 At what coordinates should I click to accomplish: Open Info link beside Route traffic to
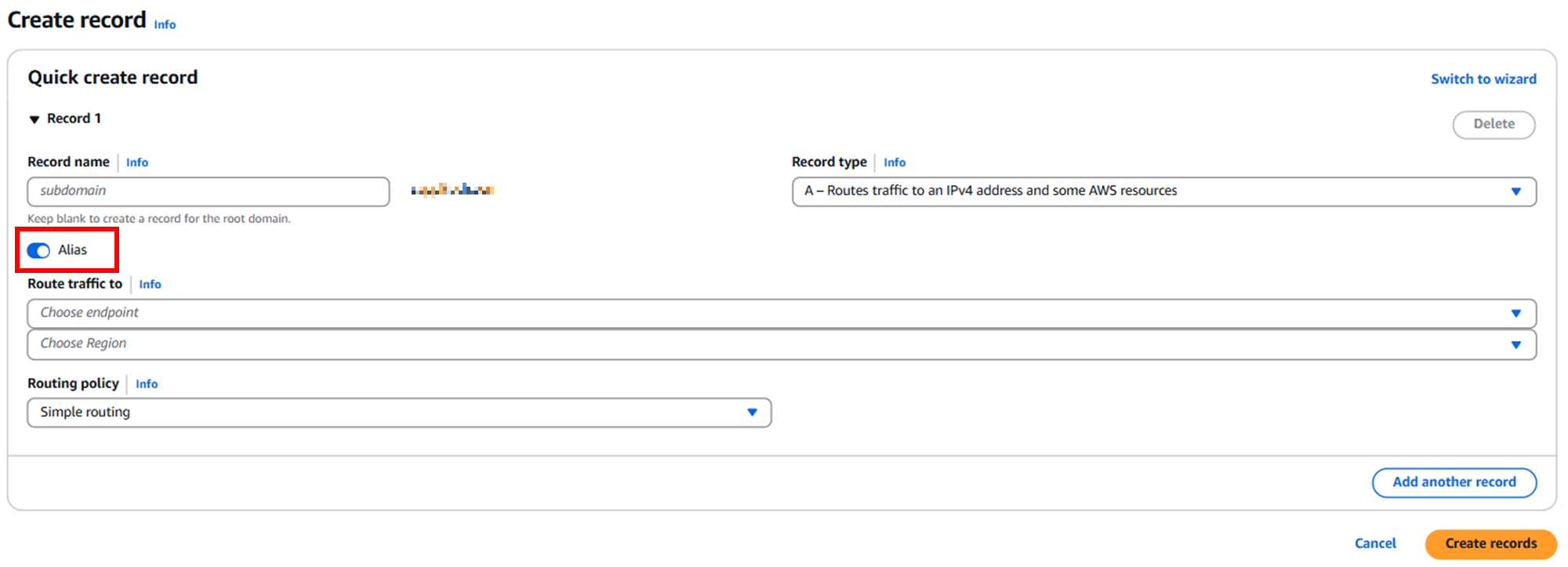point(150,284)
